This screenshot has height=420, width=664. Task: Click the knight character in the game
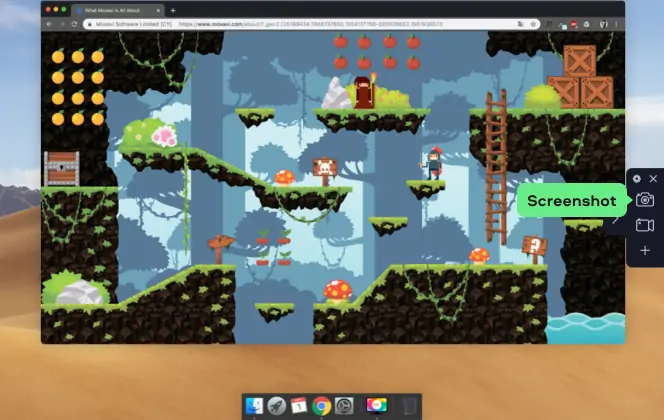(x=433, y=163)
